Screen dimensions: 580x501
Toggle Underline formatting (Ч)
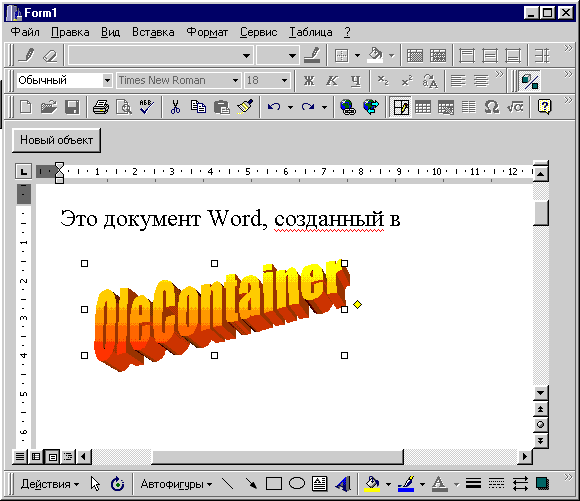pos(355,81)
